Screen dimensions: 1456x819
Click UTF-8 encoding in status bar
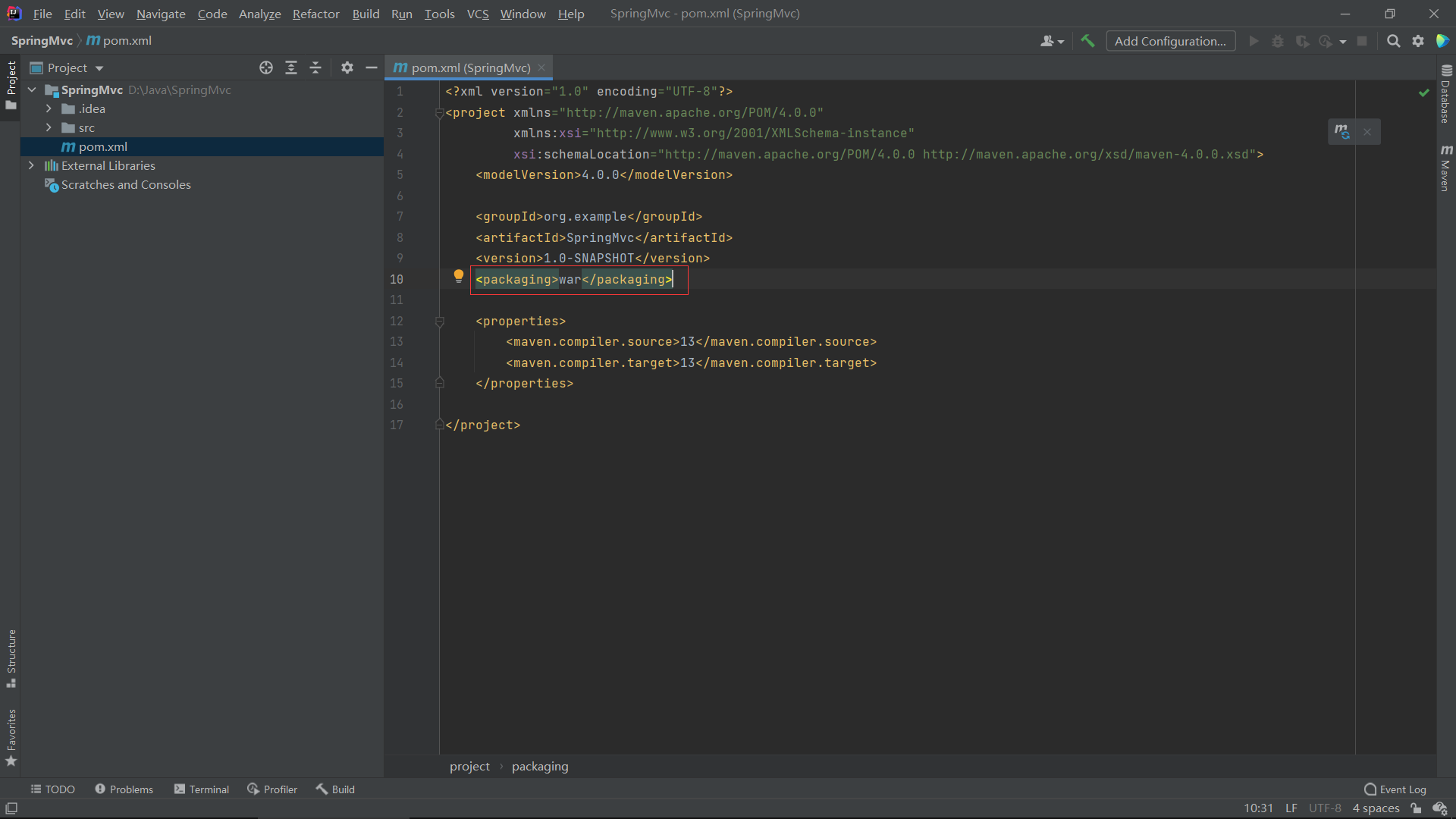[1325, 808]
